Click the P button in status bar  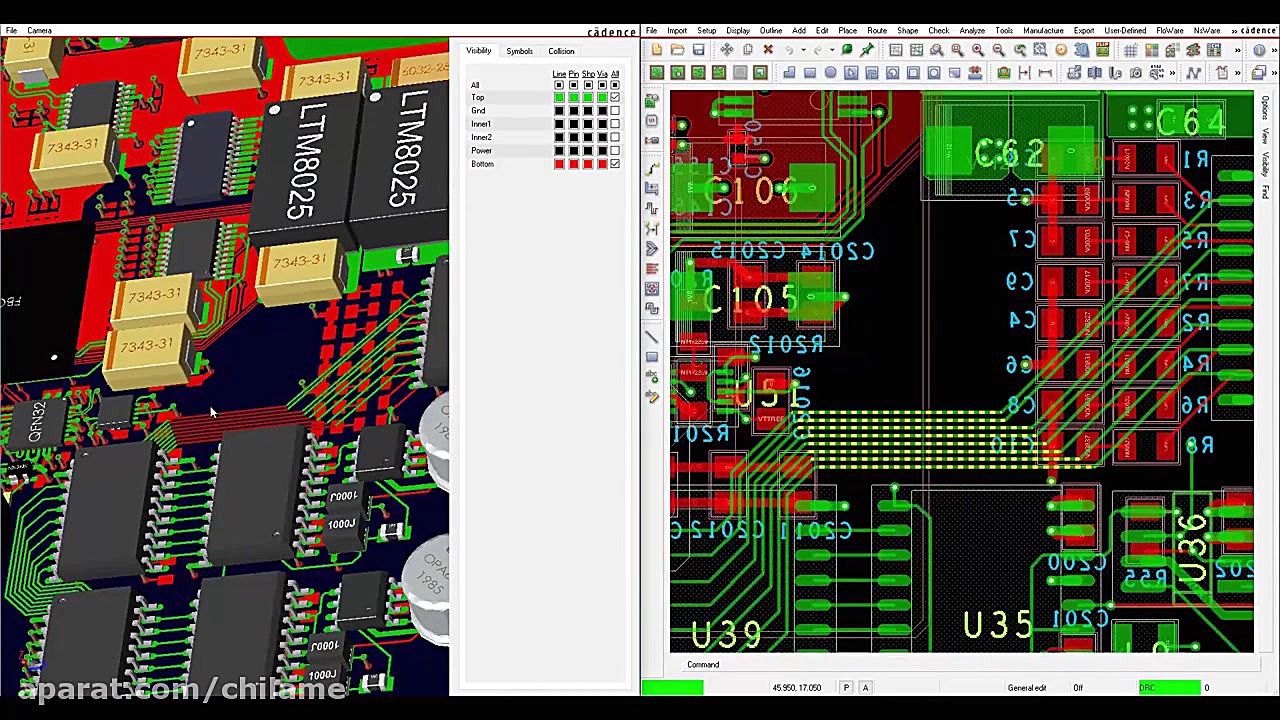846,688
